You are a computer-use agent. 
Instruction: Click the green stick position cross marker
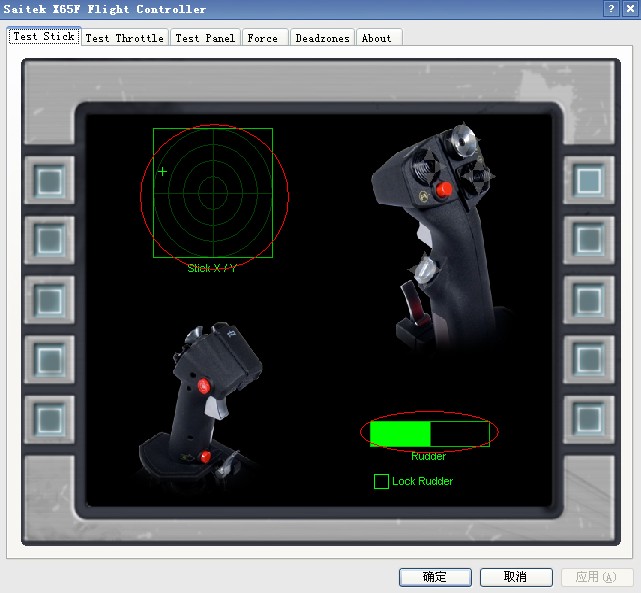coord(162,171)
